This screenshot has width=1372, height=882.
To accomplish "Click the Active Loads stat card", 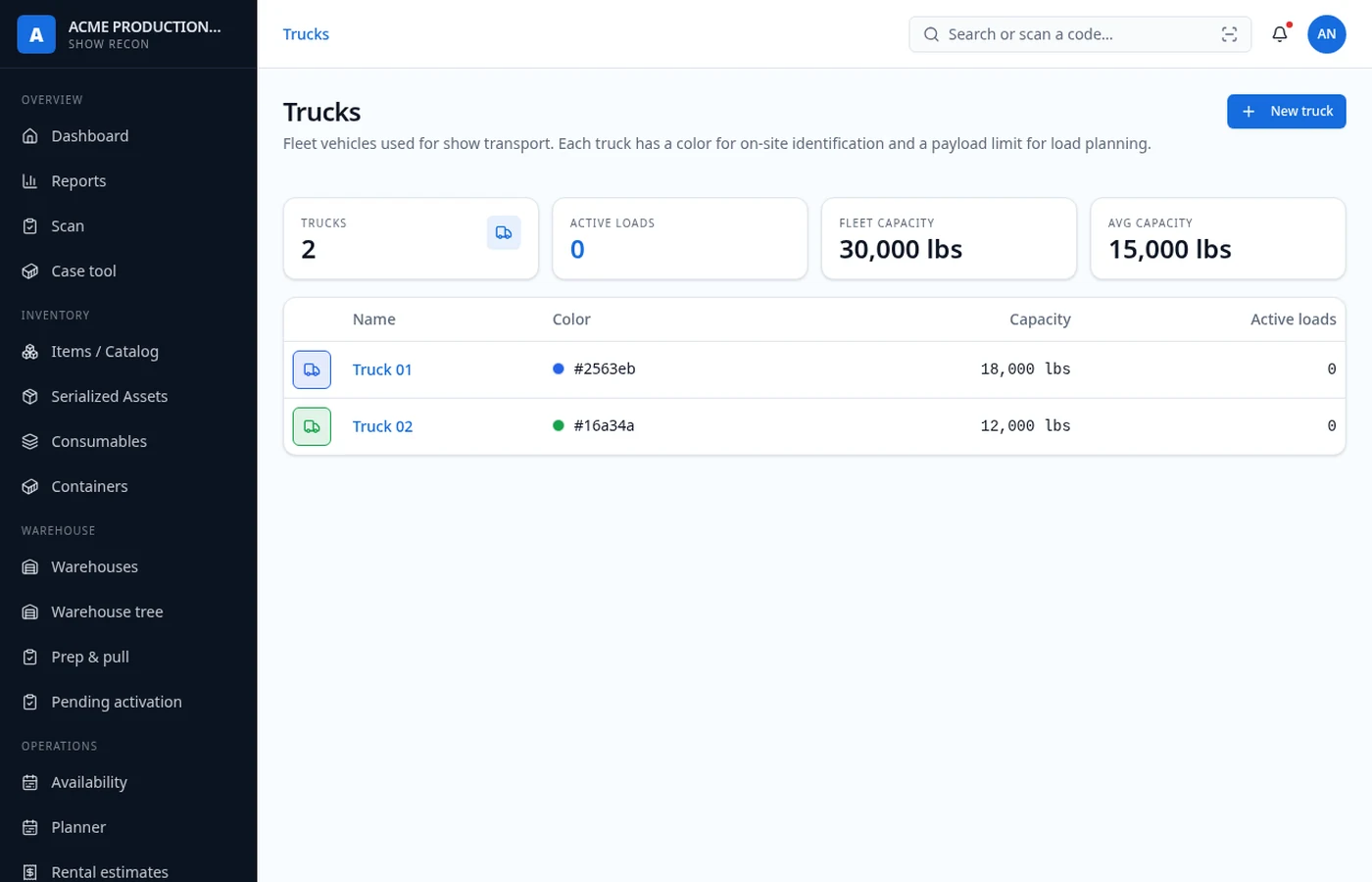I will click(x=680, y=239).
